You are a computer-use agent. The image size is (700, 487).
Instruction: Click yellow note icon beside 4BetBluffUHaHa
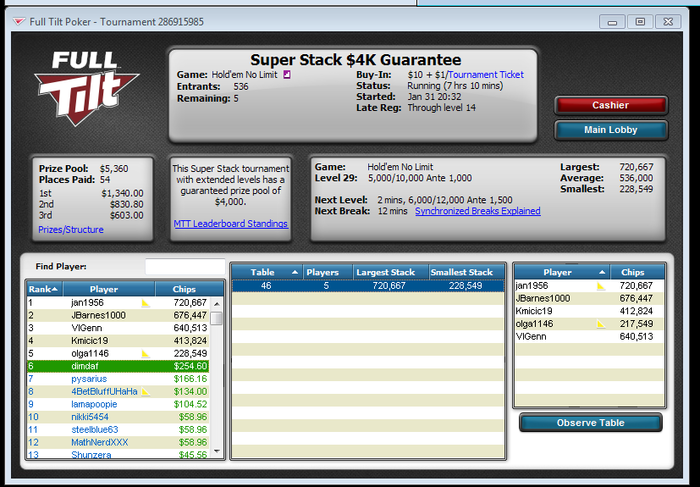146,391
